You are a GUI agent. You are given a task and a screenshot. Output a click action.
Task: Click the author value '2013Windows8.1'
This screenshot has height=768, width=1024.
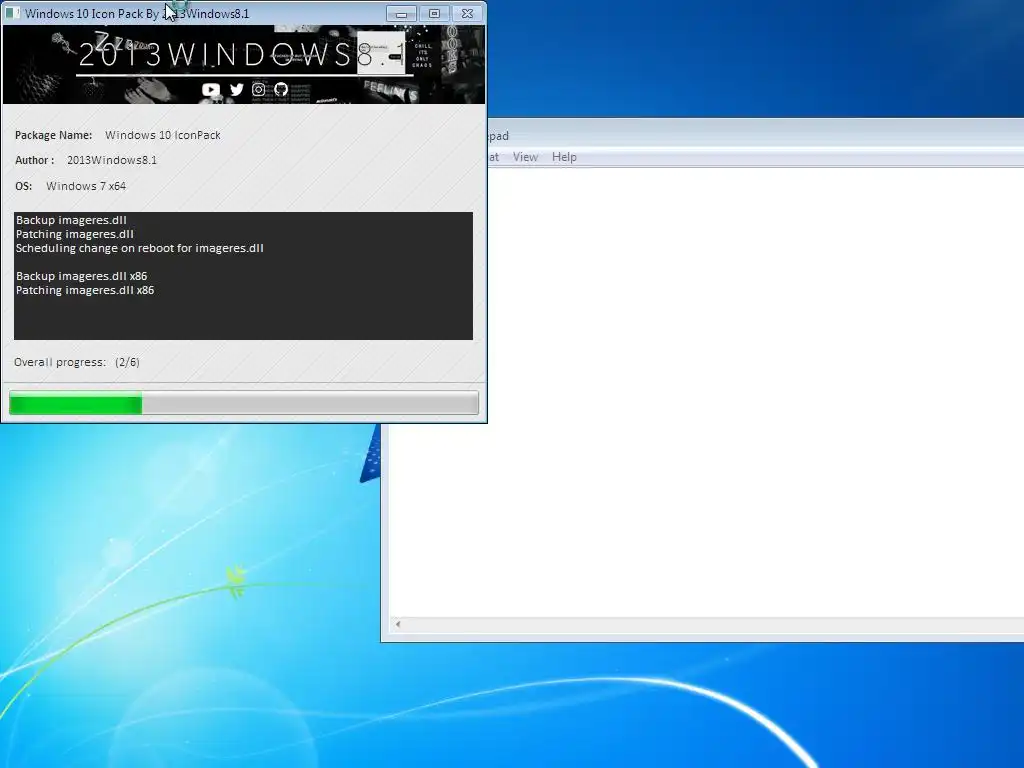point(112,160)
